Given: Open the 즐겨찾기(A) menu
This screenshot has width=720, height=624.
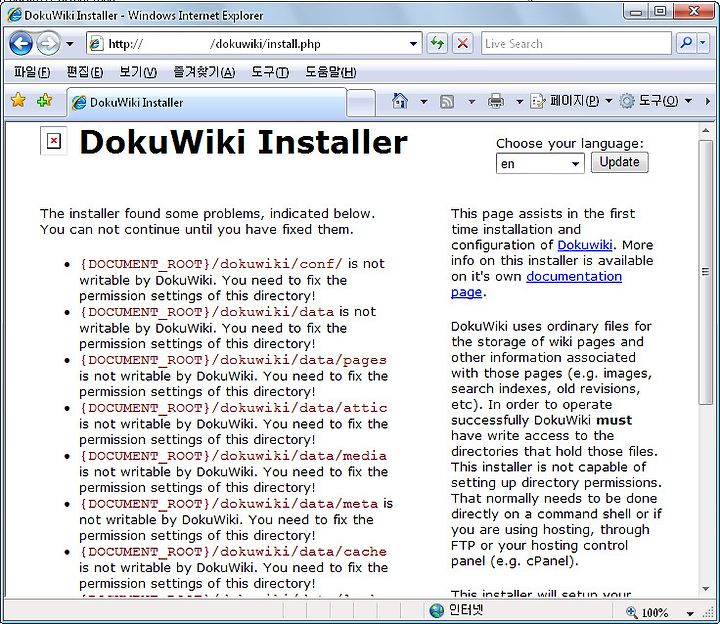Looking at the screenshot, I should 204,72.
